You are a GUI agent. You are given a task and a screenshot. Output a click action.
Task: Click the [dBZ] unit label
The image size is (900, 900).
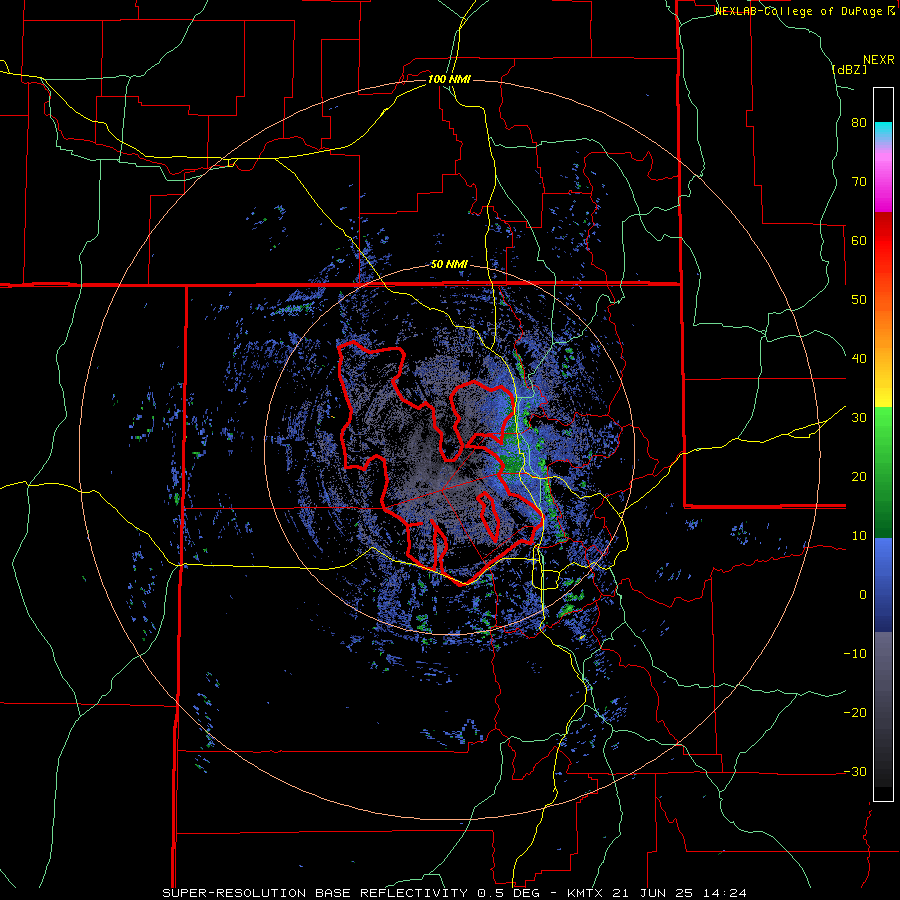click(x=849, y=70)
